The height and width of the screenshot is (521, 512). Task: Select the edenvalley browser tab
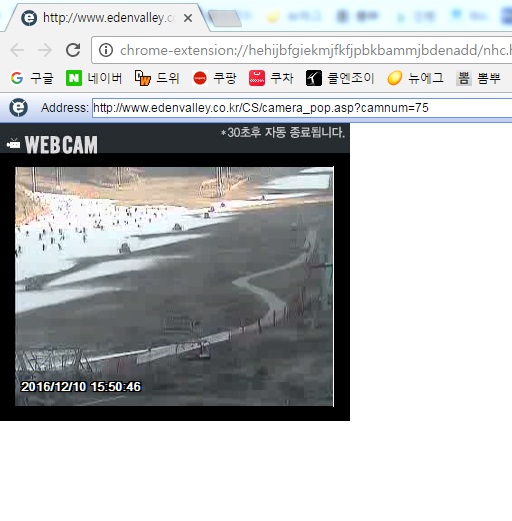click(x=107, y=18)
